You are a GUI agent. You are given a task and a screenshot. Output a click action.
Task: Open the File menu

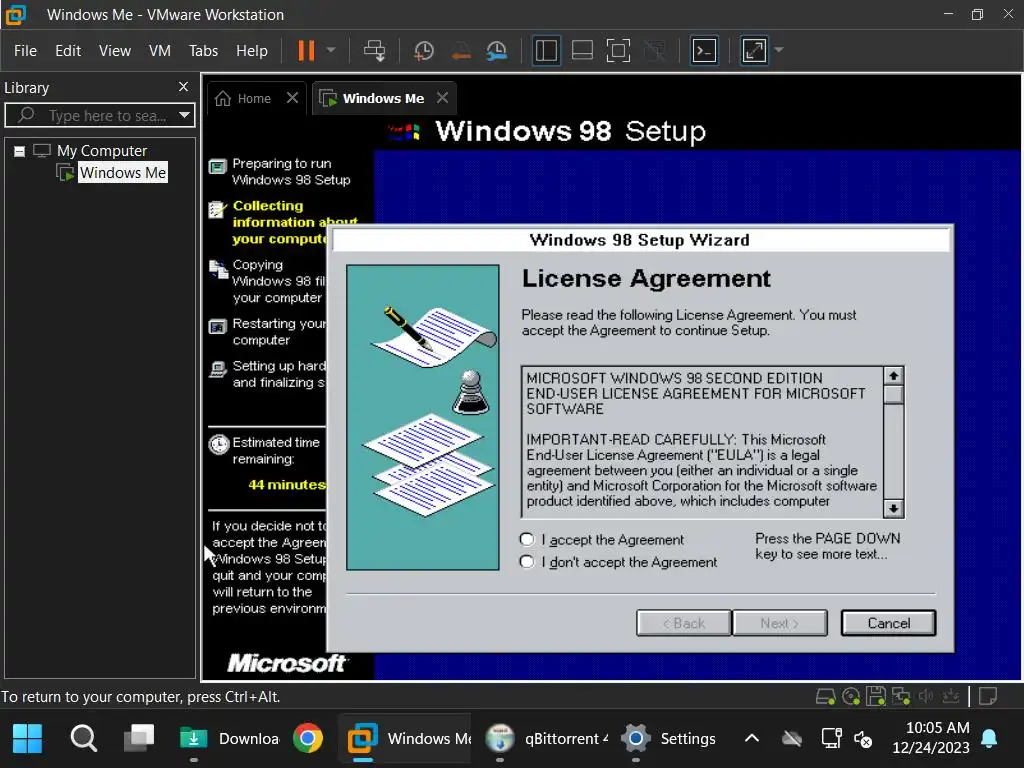tap(25, 50)
